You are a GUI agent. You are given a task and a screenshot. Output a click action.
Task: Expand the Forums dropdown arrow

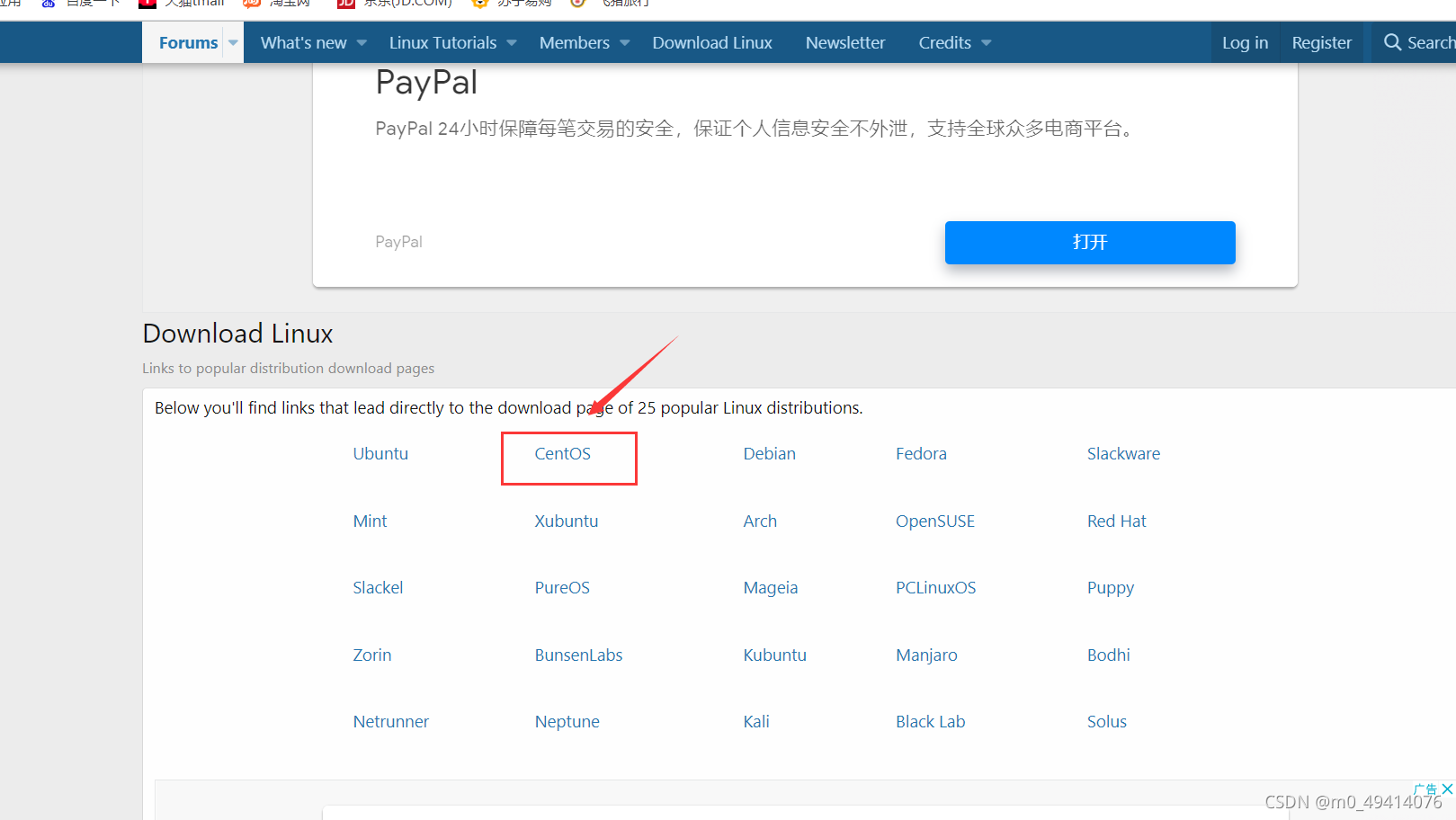[233, 42]
